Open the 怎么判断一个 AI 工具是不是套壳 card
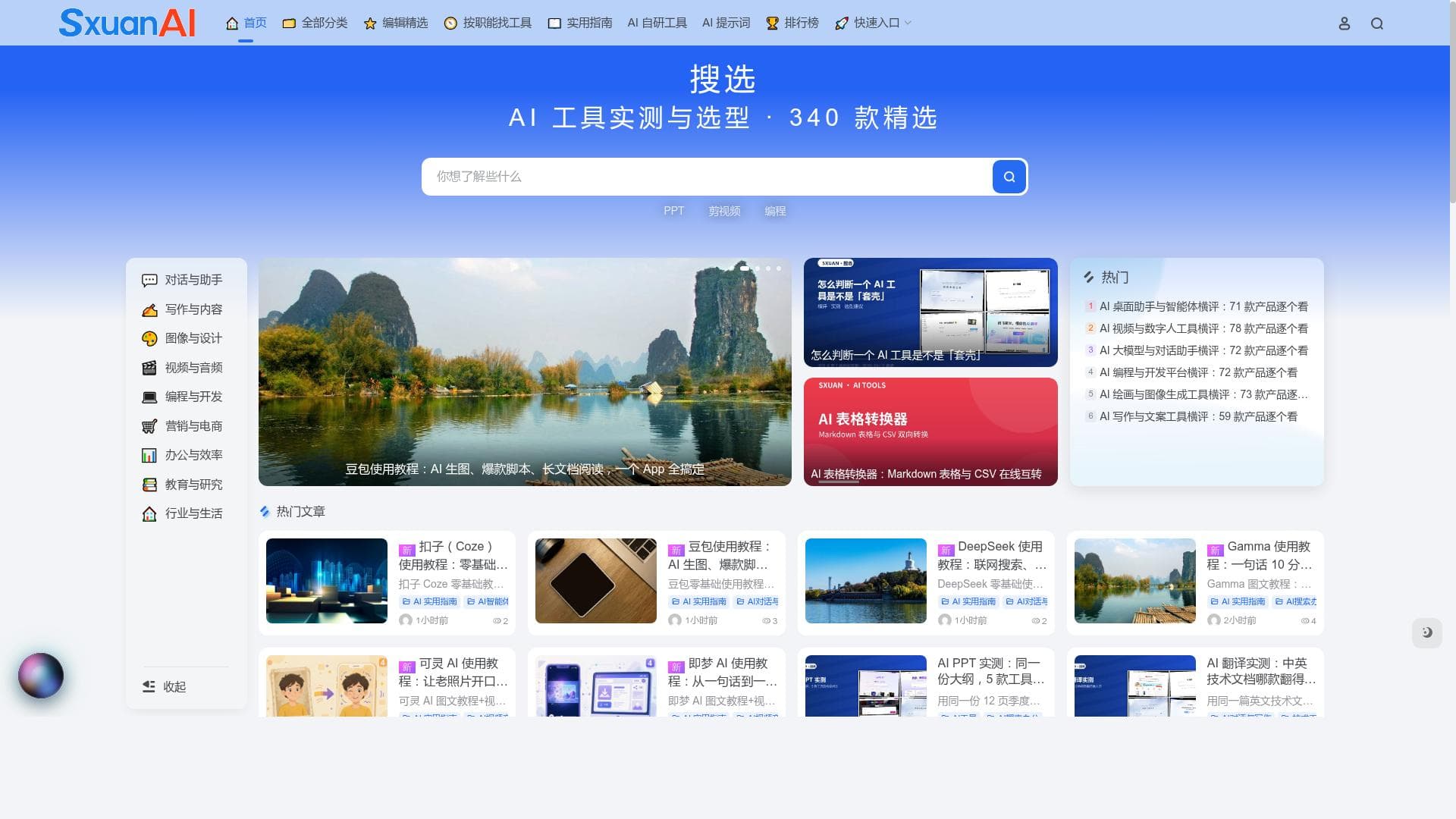The width and height of the screenshot is (1456, 819). (930, 312)
